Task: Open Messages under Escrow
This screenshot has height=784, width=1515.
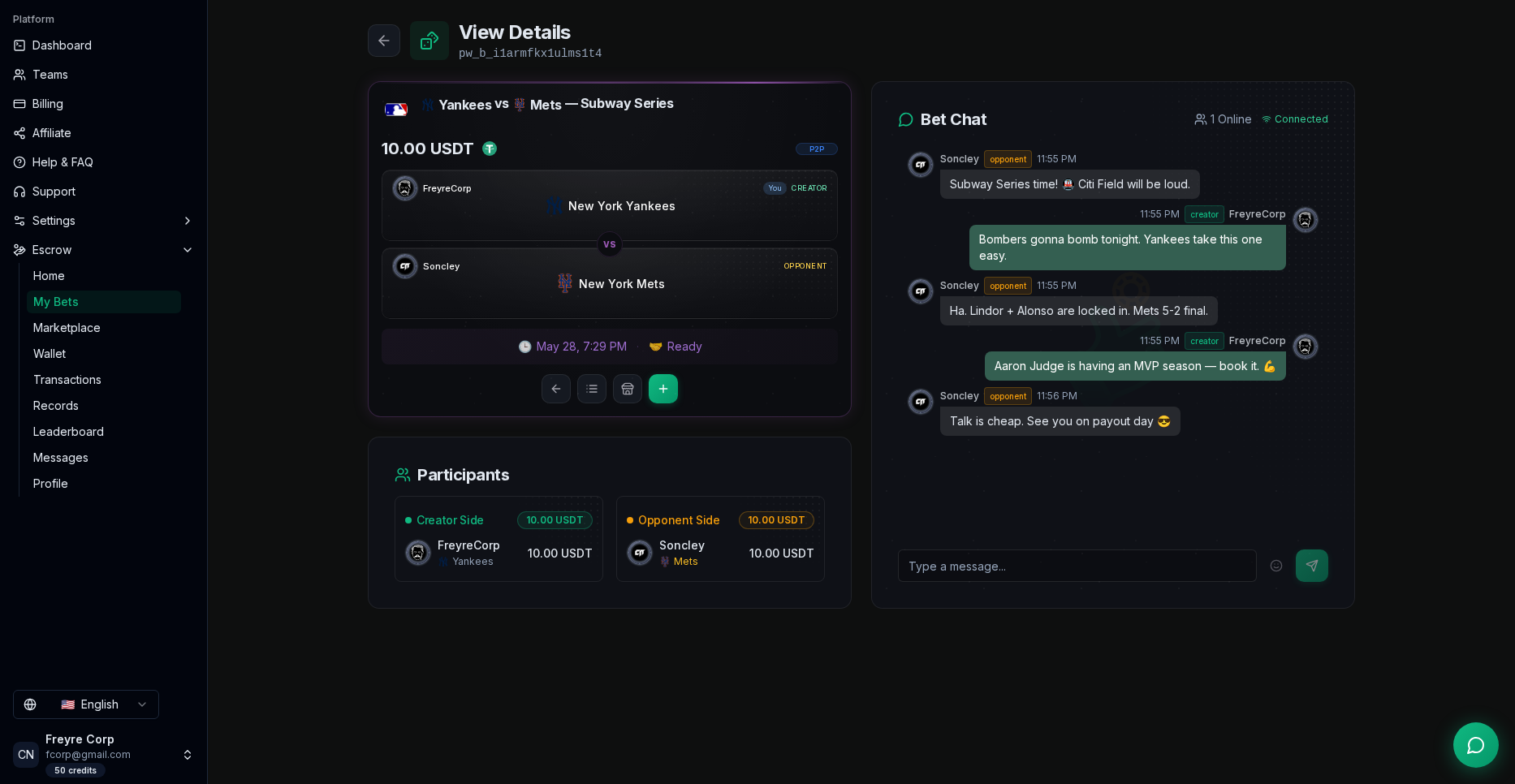Action: tap(104, 458)
